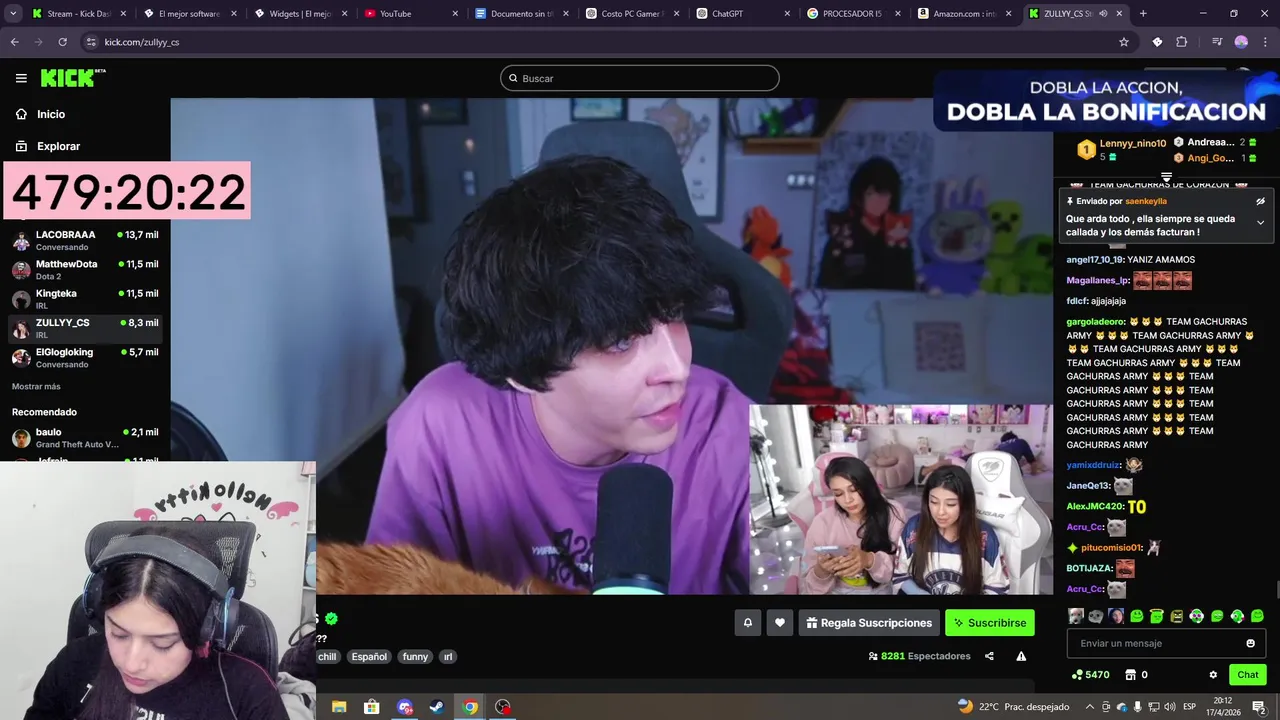Open a new Chrome tab
Viewport: 1280px width, 720px height.
[x=1143, y=14]
